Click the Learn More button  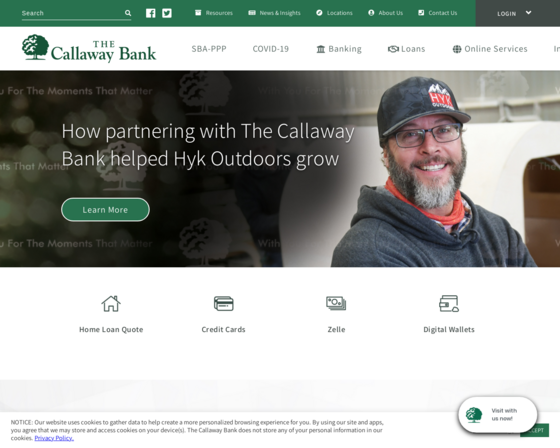point(105,210)
